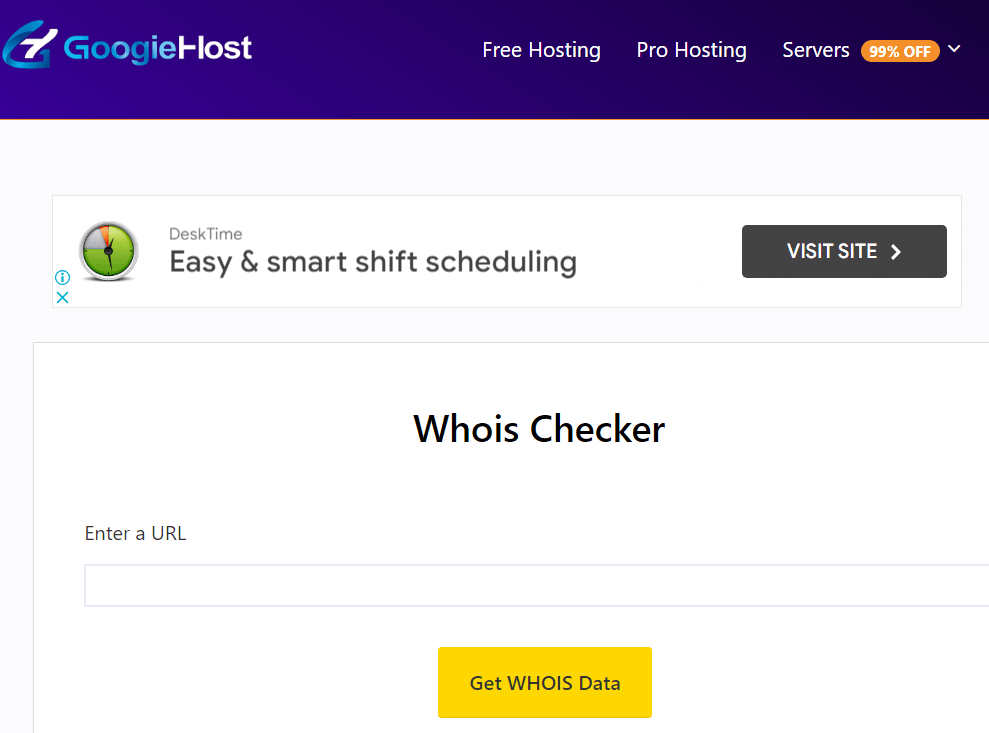989x733 pixels.
Task: Open the Servers menu
Action: (x=816, y=49)
